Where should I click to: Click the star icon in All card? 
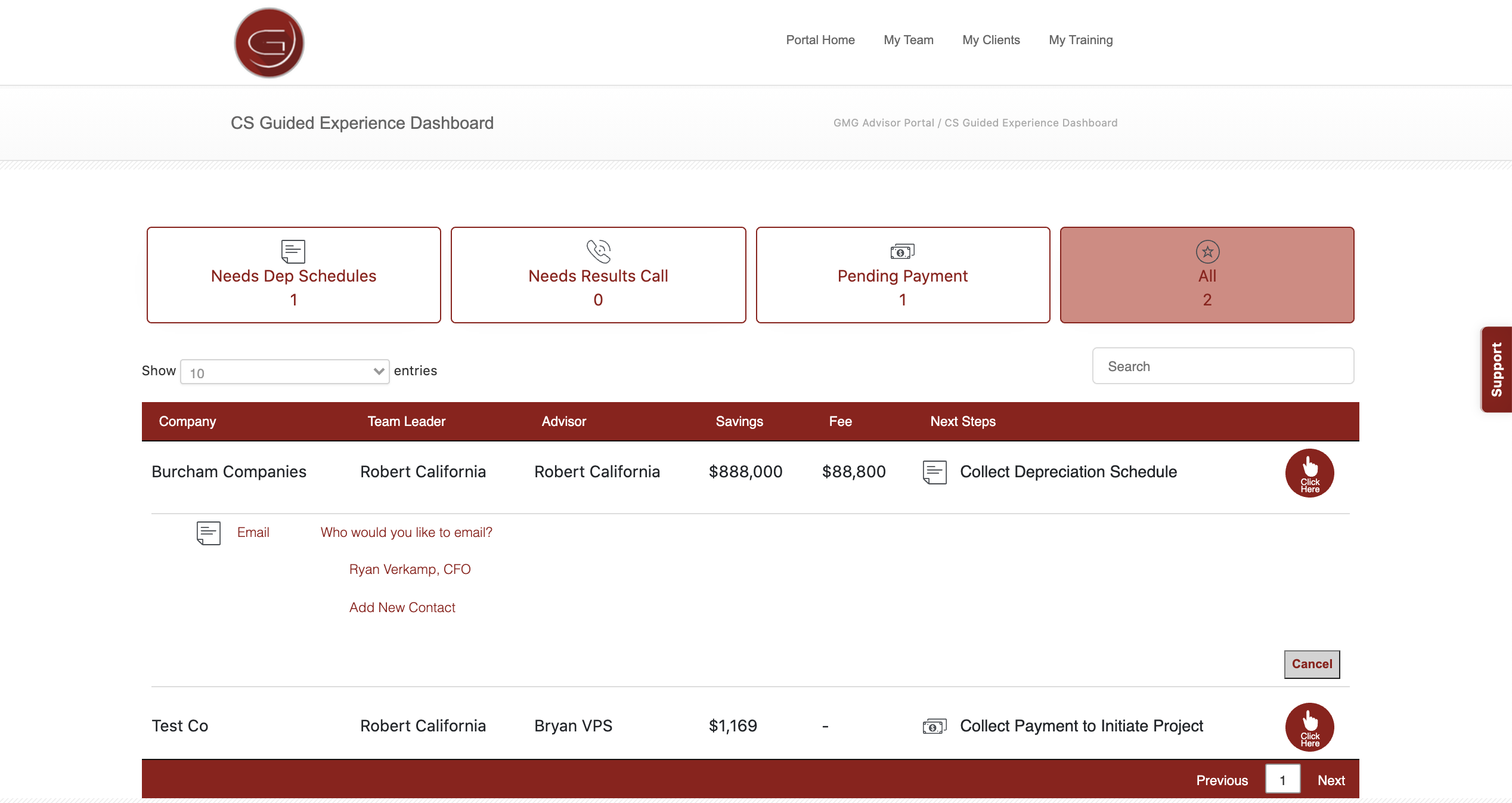coord(1207,252)
